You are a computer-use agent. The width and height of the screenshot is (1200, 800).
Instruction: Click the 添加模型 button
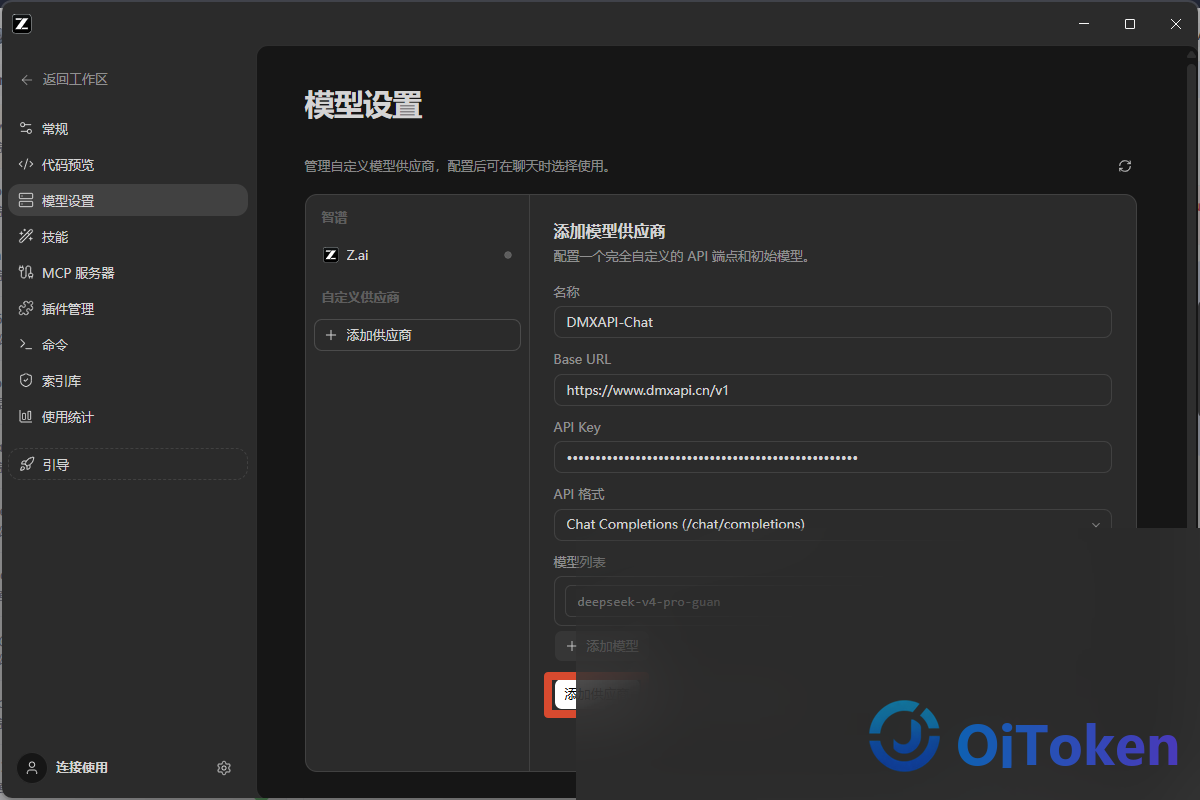pyautogui.click(x=602, y=646)
